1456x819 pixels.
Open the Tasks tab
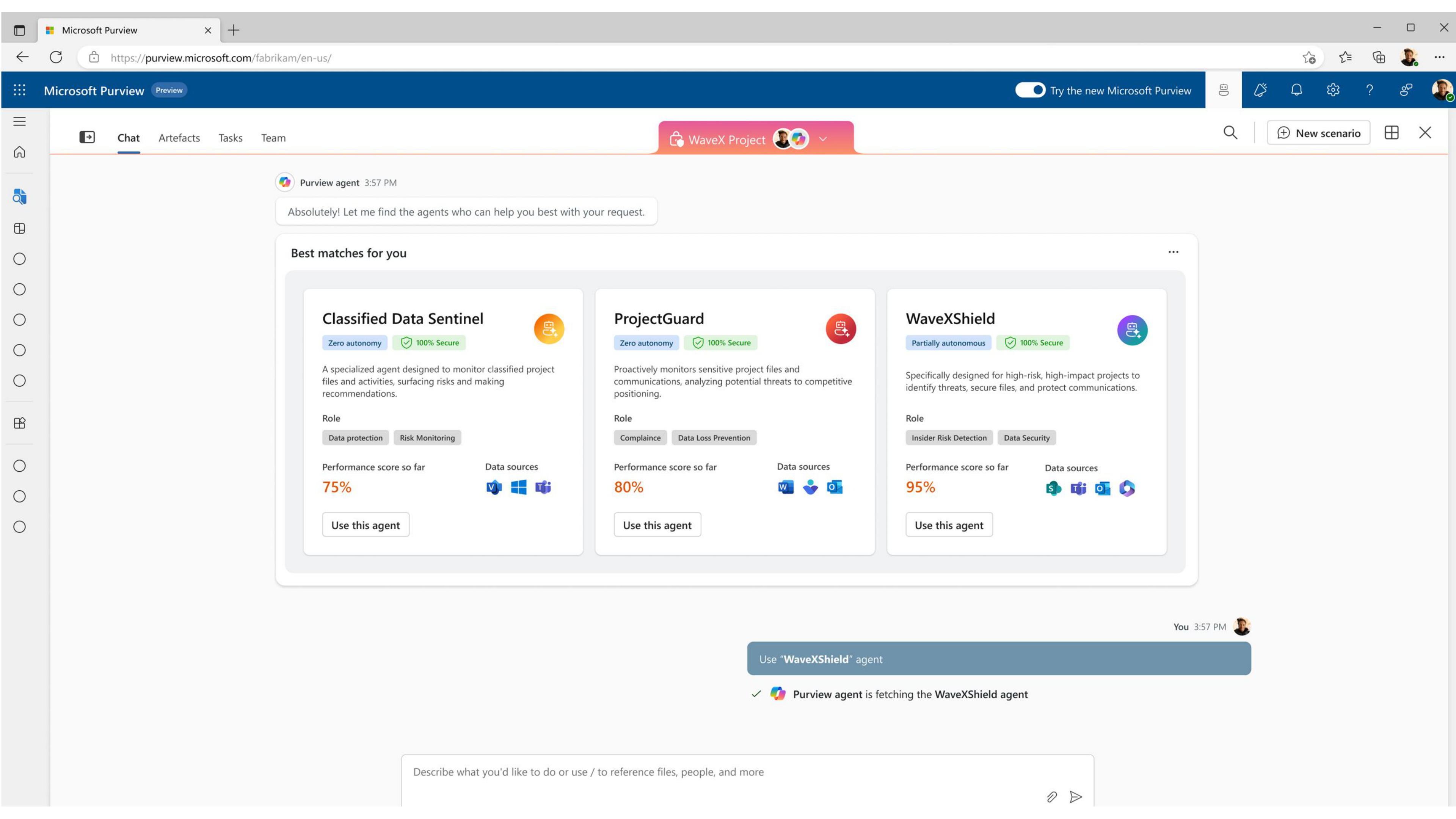point(231,138)
